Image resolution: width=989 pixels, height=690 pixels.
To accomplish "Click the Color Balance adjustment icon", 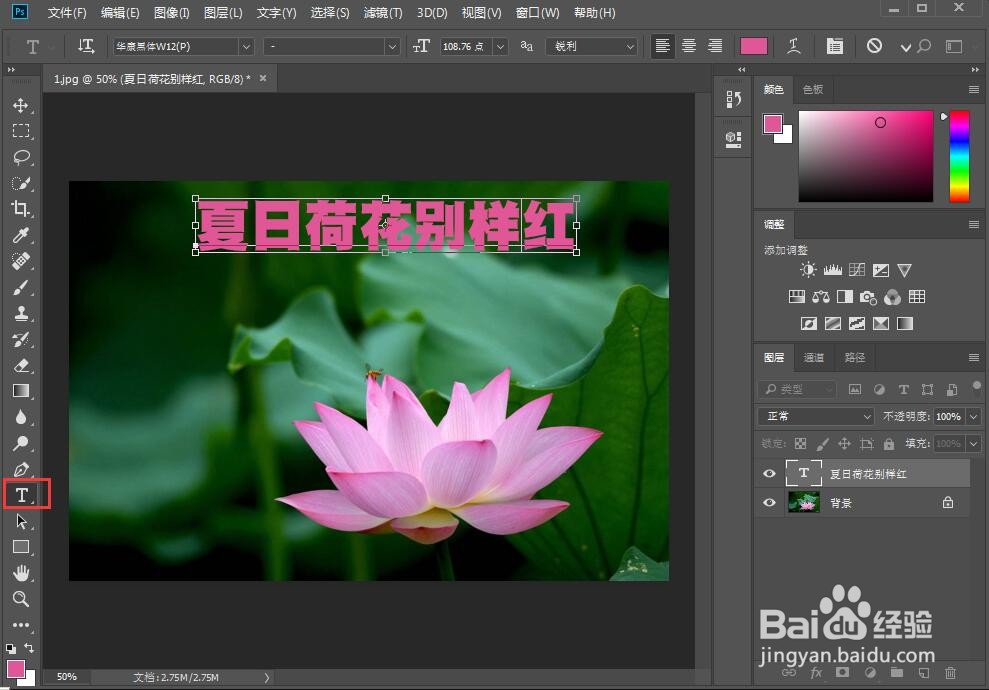I will 821,296.
